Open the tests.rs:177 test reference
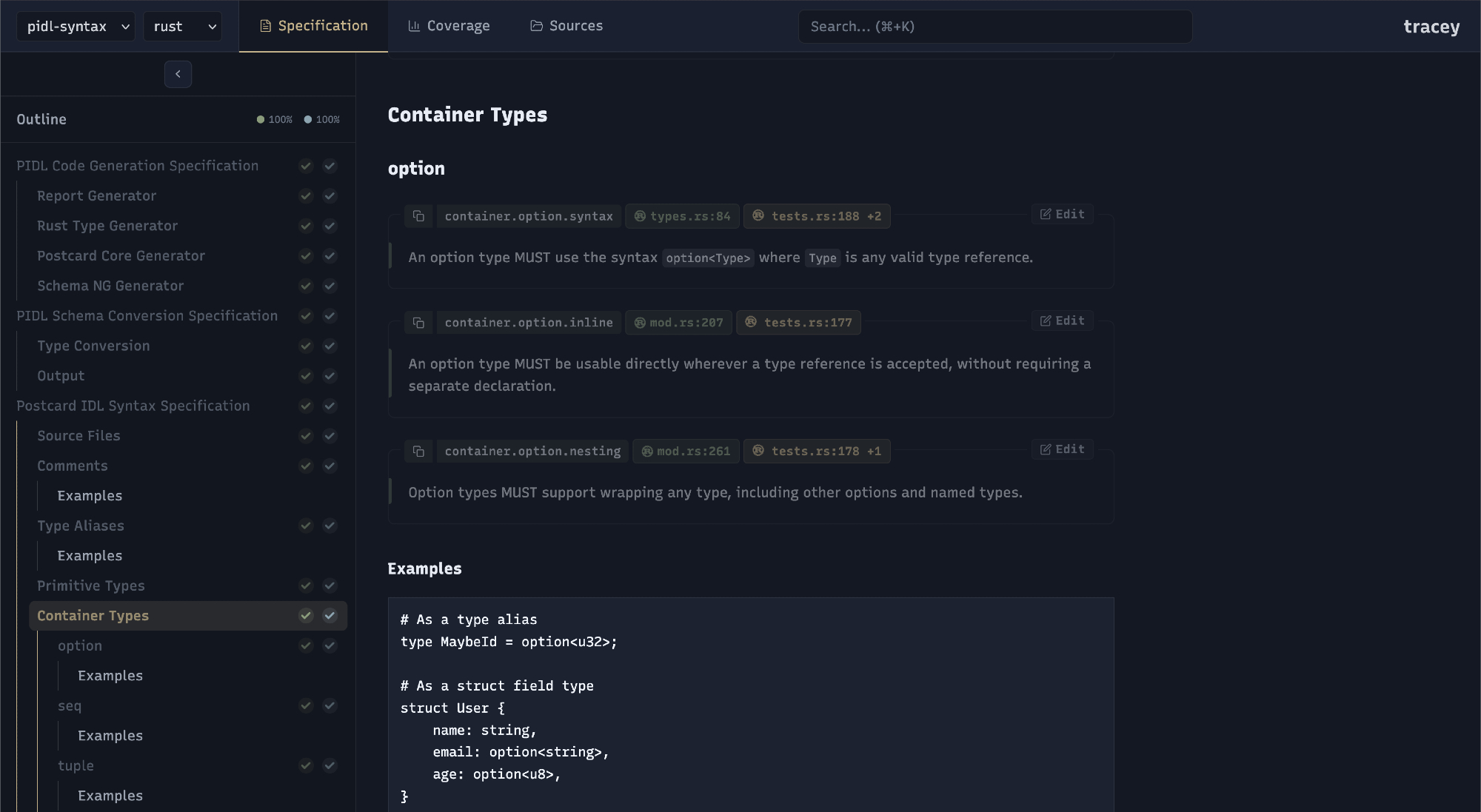 click(x=798, y=323)
